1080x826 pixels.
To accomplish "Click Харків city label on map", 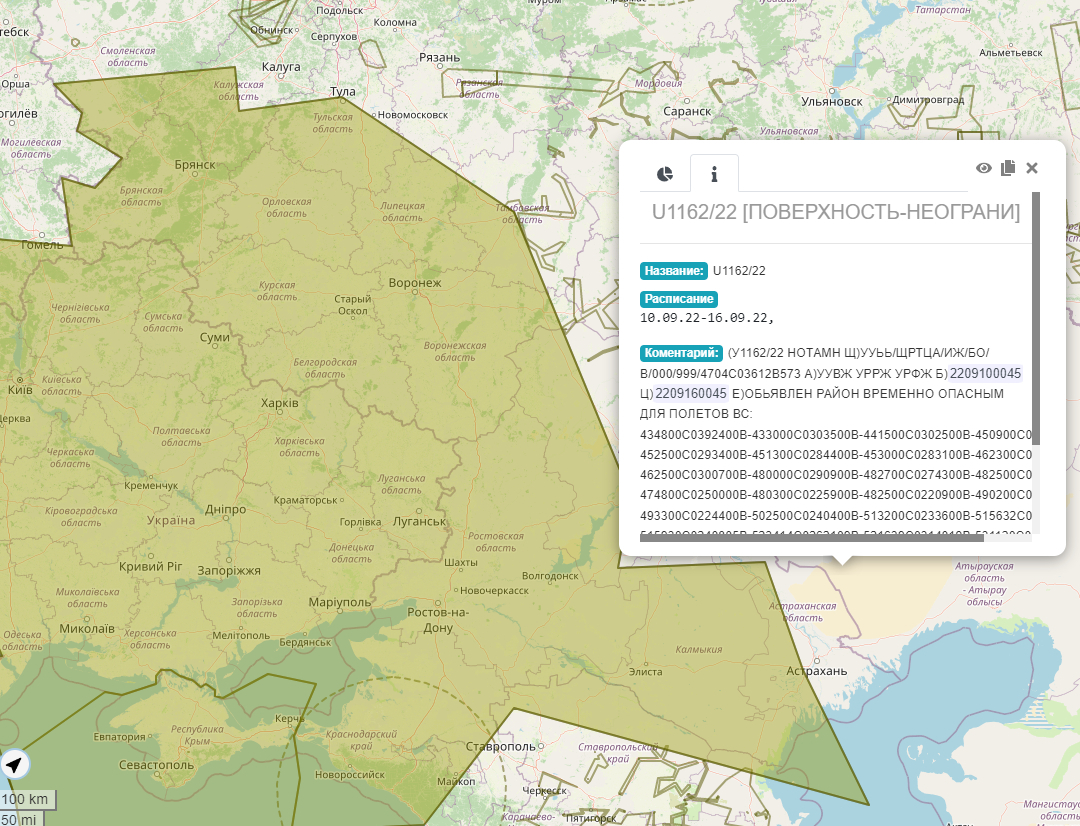I will click(280, 403).
